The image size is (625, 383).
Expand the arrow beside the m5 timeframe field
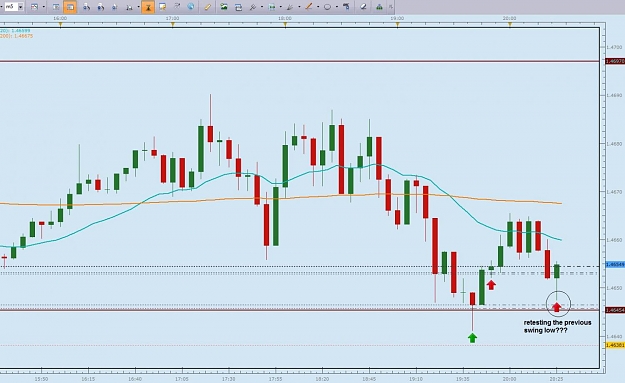click(20, 7)
